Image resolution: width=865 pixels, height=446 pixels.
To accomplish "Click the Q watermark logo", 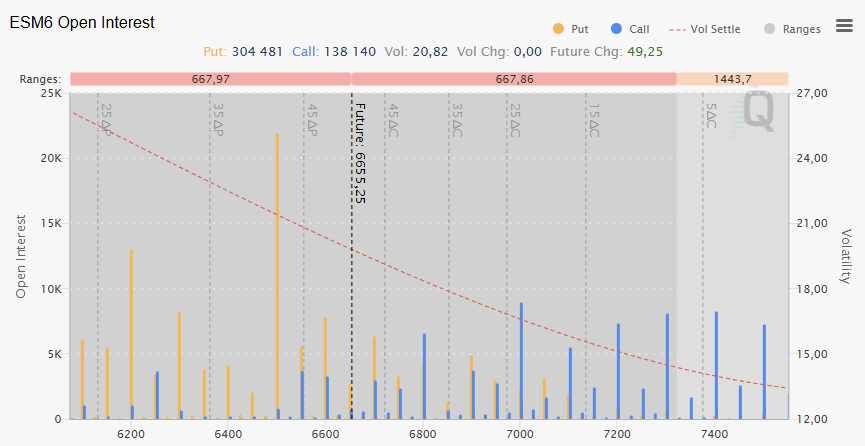I will (757, 113).
